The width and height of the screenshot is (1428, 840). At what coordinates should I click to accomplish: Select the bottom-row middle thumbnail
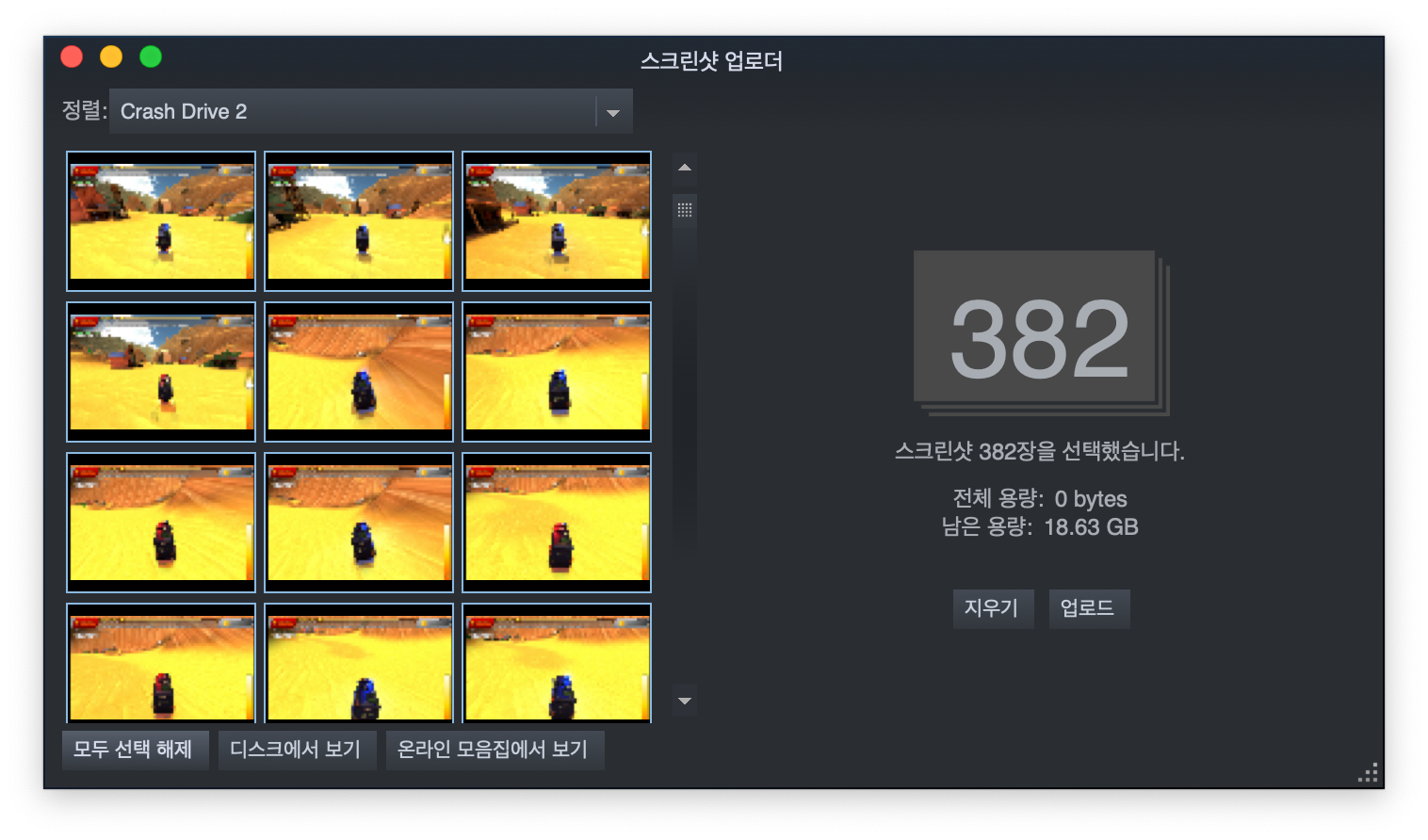pos(359,663)
